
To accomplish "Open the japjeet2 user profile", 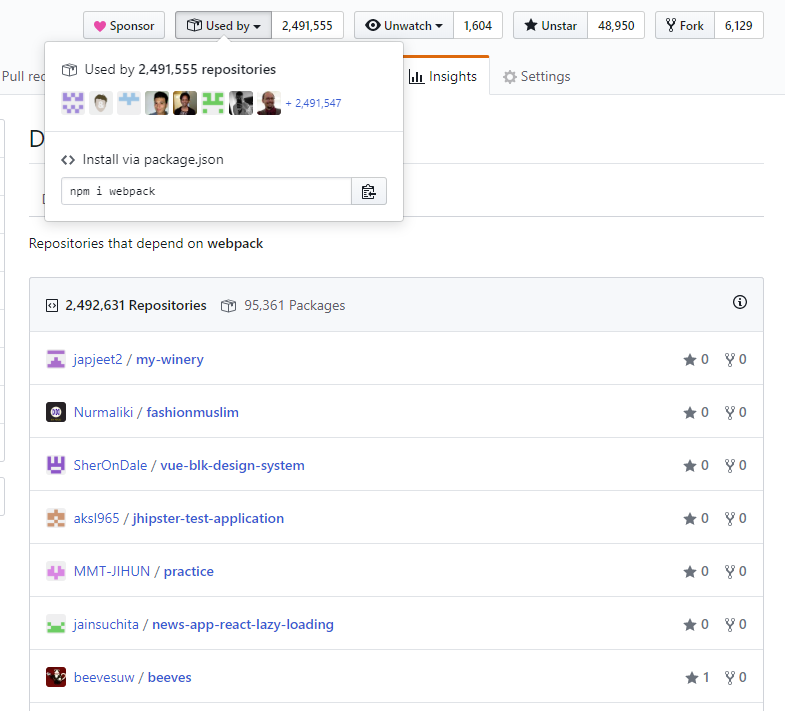I will tap(98, 360).
